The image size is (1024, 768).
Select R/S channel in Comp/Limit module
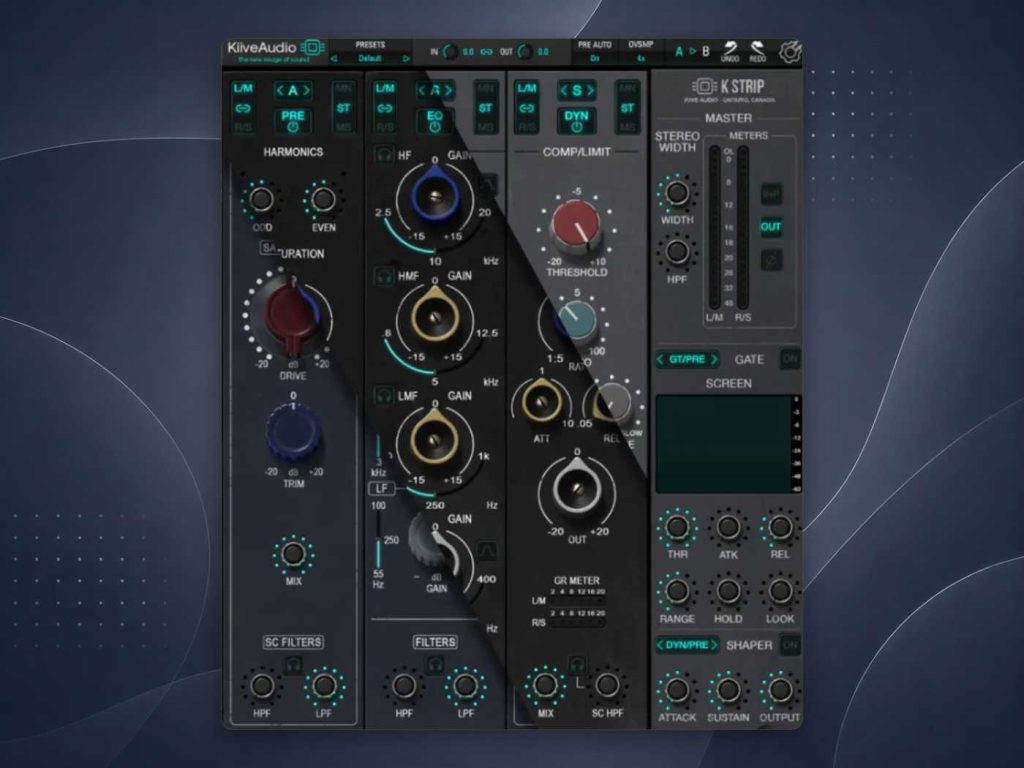tap(526, 127)
